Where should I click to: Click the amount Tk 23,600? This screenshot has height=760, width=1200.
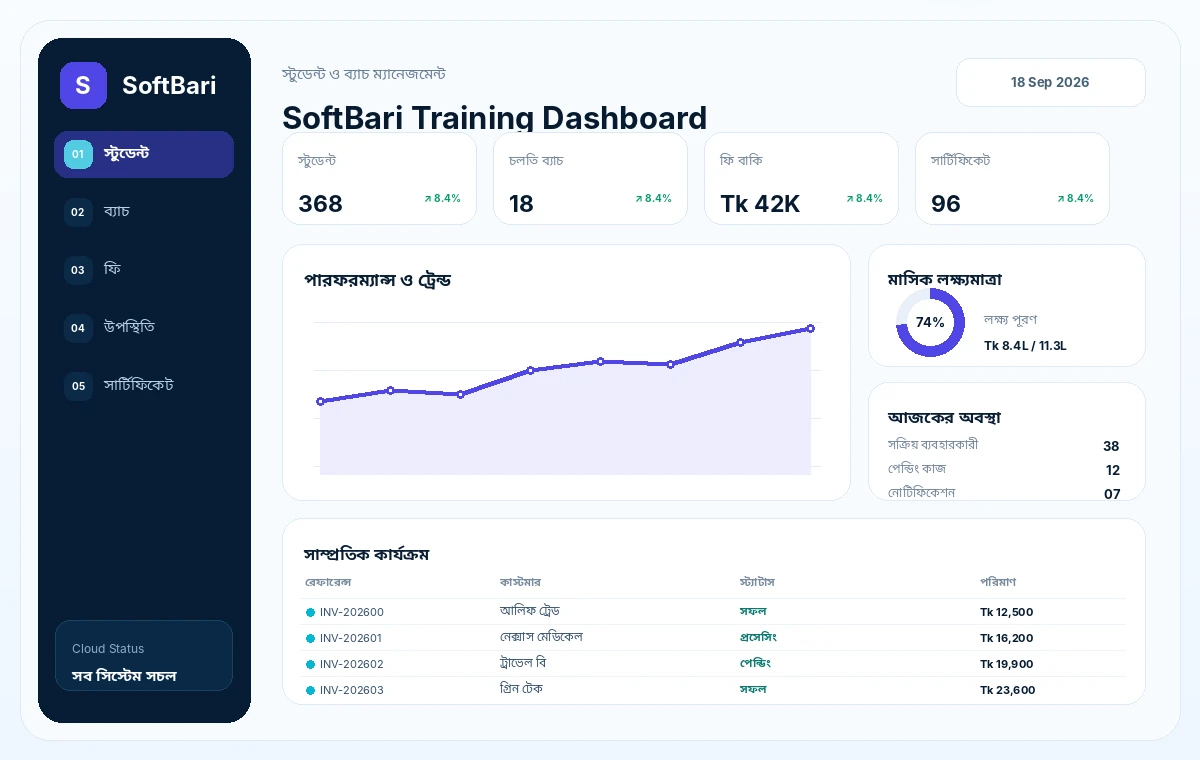1008,690
